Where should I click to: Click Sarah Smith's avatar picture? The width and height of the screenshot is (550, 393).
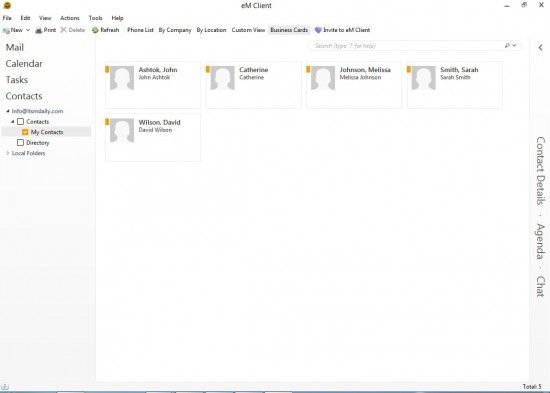[423, 78]
